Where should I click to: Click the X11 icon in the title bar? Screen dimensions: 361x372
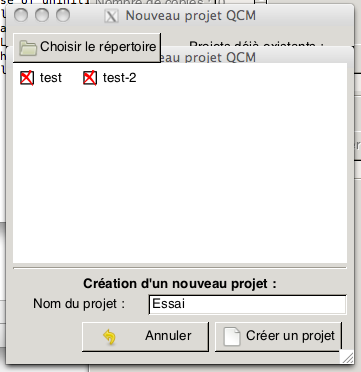[x=111, y=16]
